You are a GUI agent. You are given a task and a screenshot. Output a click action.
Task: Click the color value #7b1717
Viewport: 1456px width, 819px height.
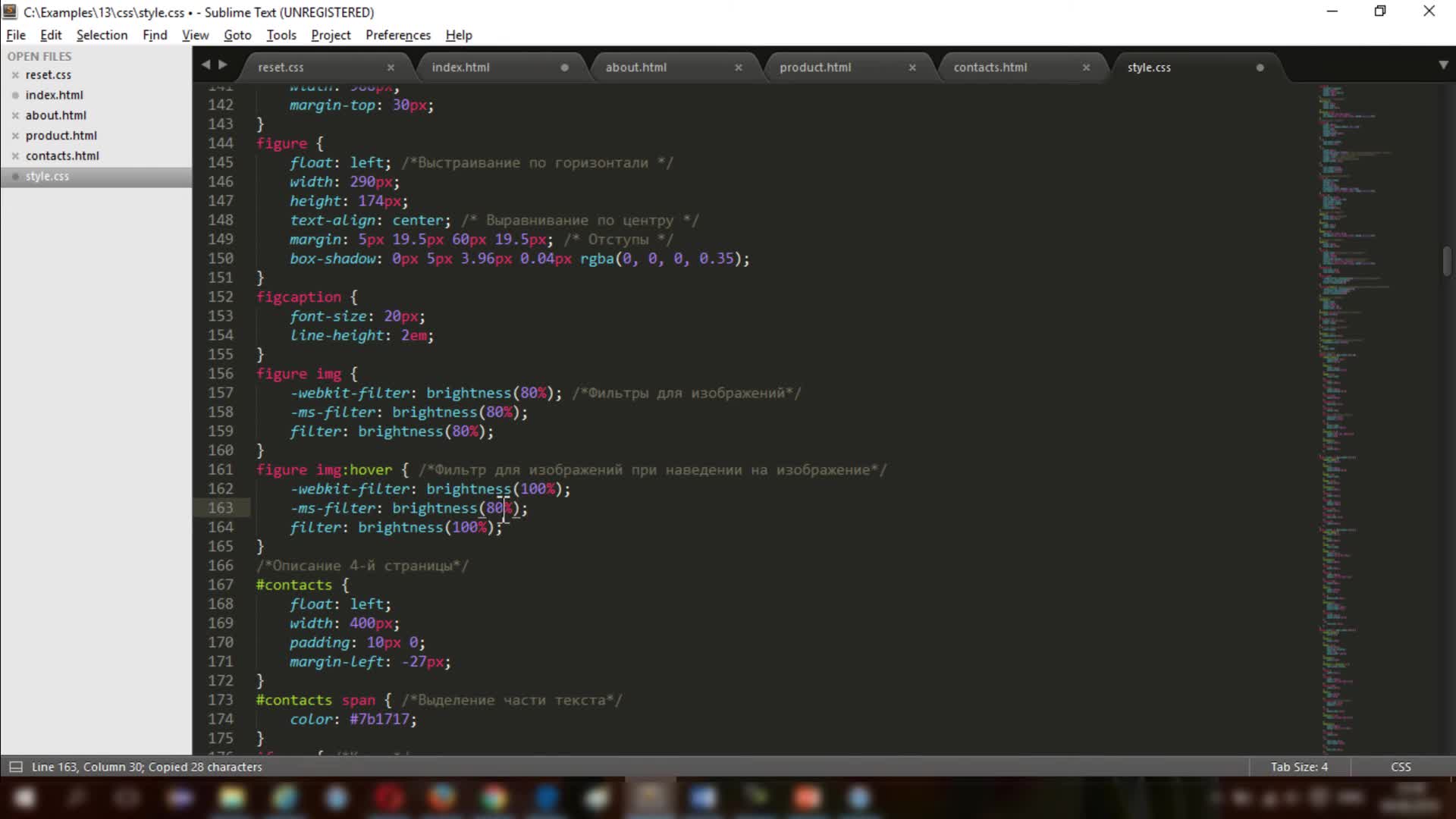(379, 719)
